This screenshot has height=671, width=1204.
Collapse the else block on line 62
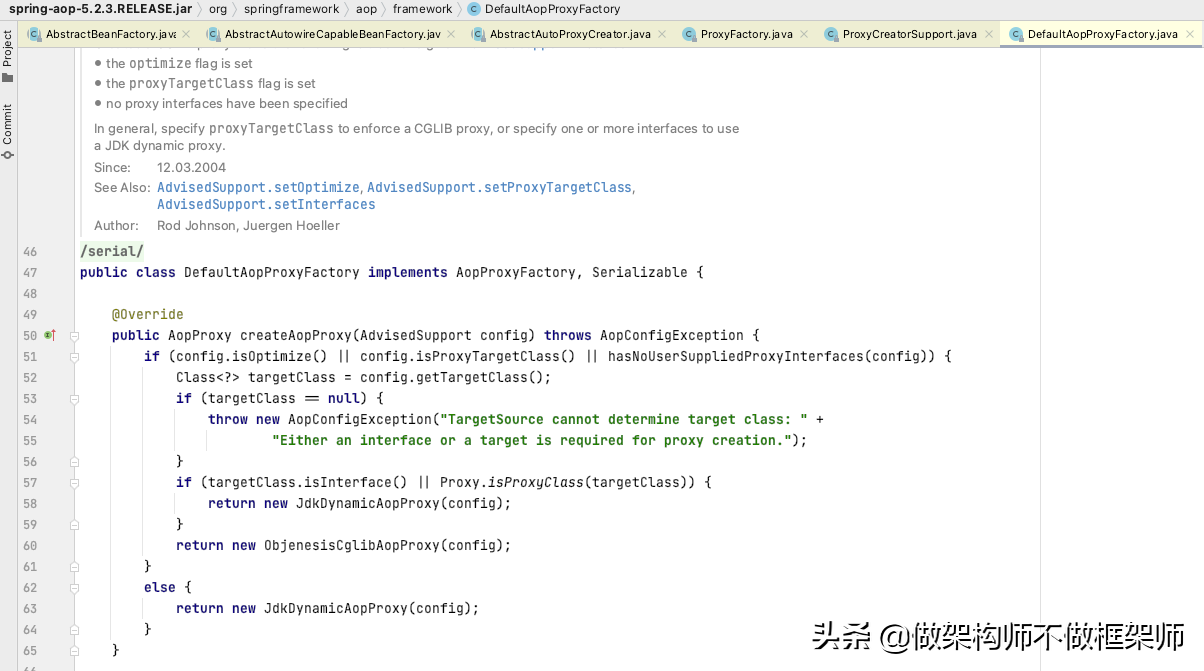tap(74, 588)
